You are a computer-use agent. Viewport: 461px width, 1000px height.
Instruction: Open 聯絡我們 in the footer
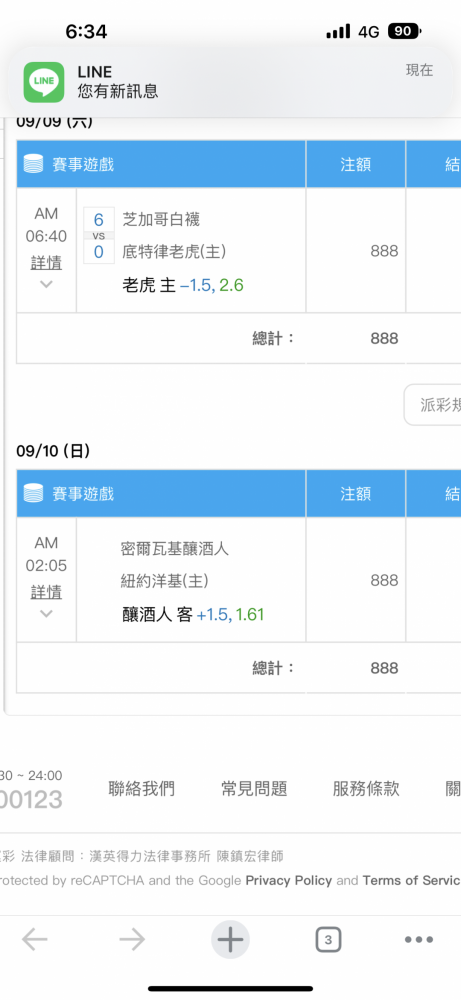point(142,789)
